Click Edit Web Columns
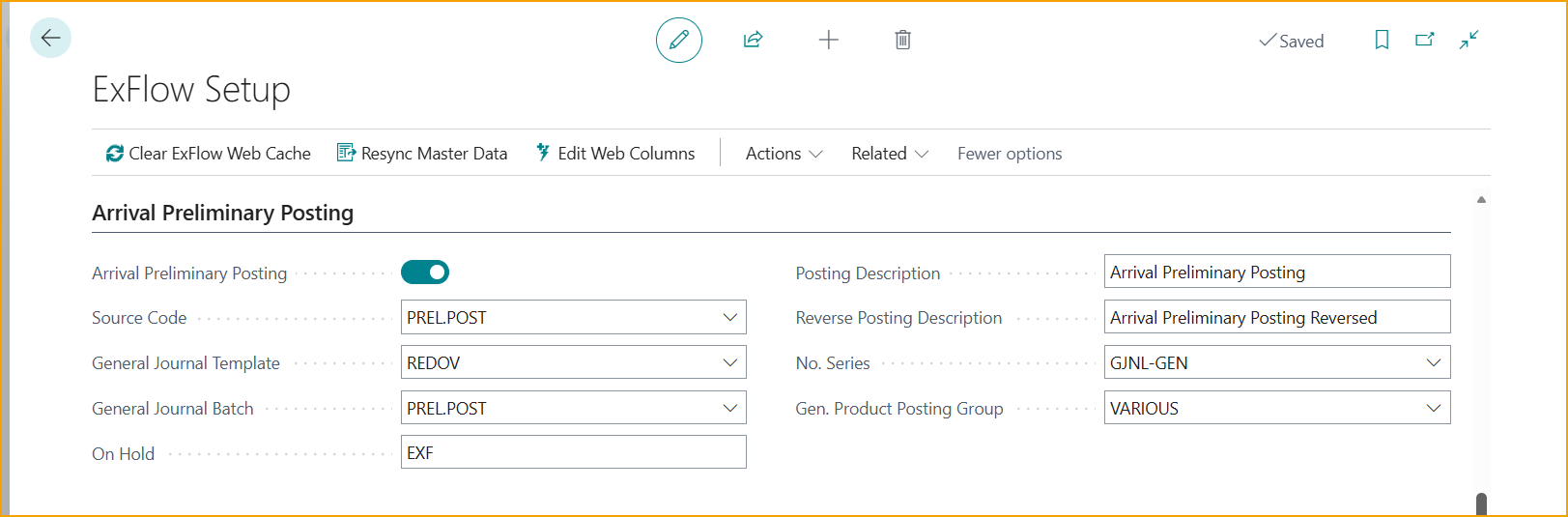This screenshot has width=1568, height=517. [x=615, y=154]
